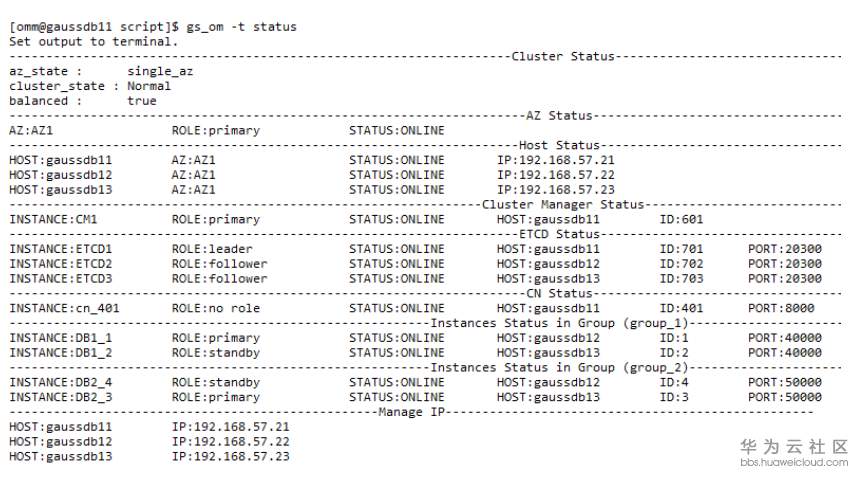Image resolution: width=862 pixels, height=477 pixels.
Task: Click the AZ Status section header
Action: 559,116
